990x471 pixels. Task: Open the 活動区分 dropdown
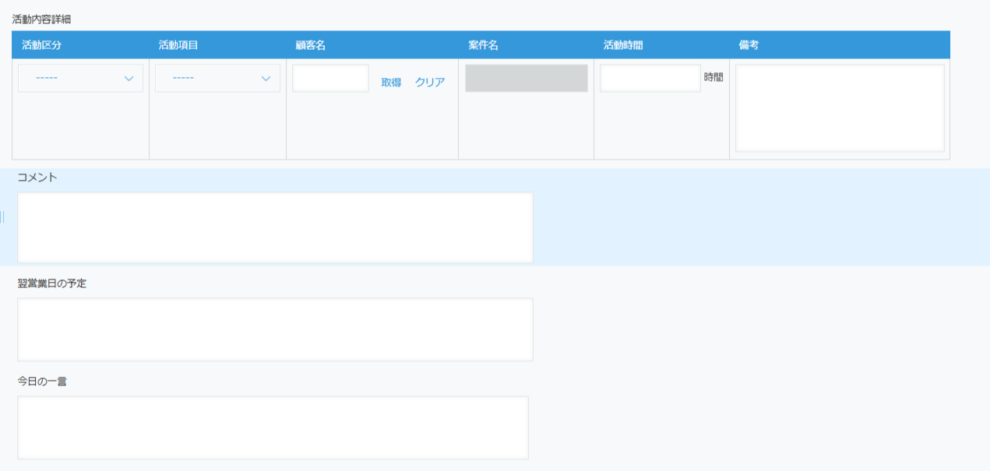point(80,79)
